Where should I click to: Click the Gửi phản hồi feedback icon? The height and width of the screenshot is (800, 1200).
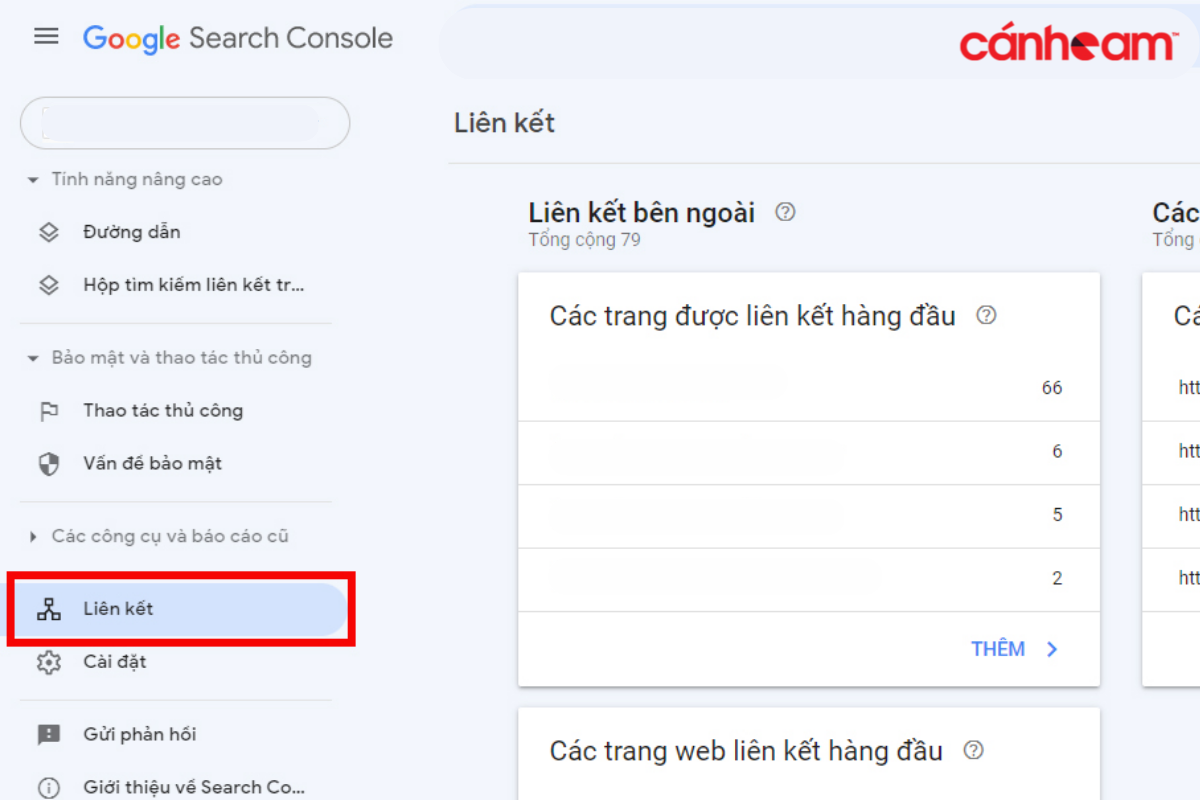tap(48, 735)
